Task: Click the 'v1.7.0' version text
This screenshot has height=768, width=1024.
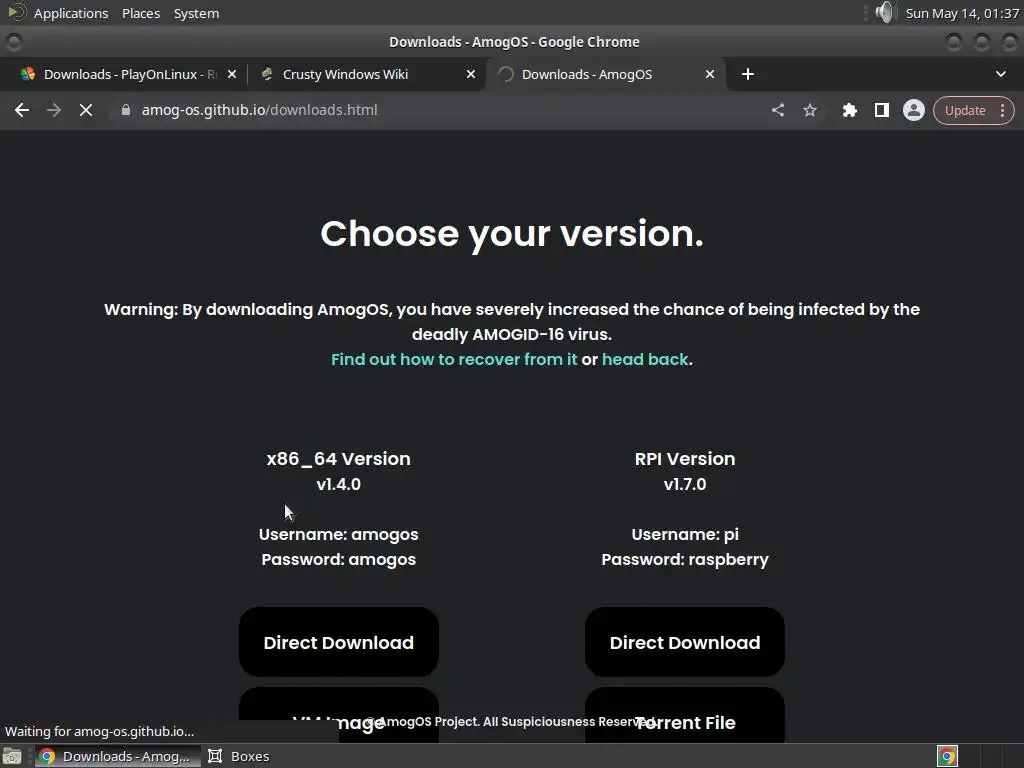Action: (684, 485)
